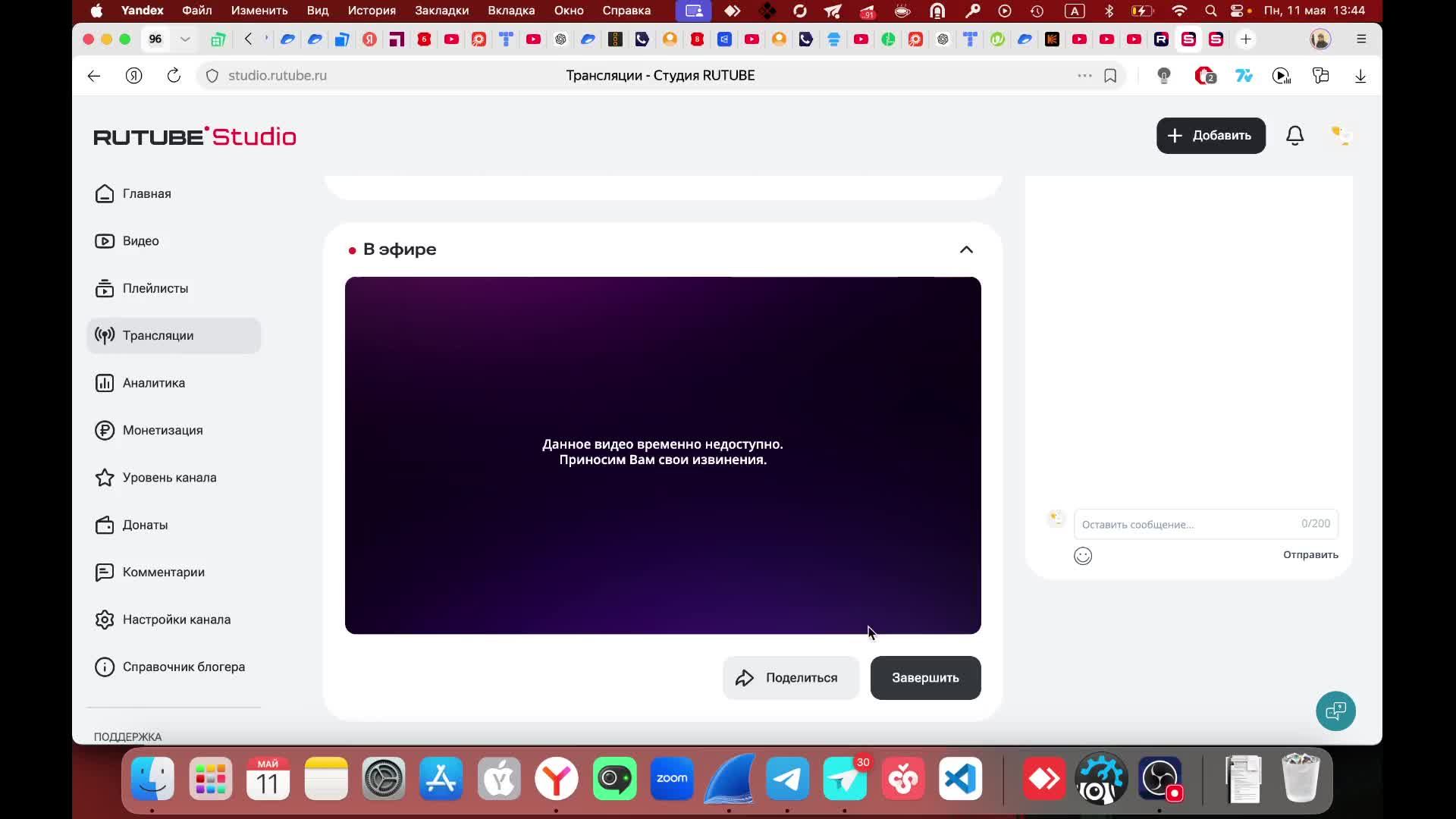Open the Вкладка menu
The height and width of the screenshot is (819, 1456).
pyautogui.click(x=511, y=11)
